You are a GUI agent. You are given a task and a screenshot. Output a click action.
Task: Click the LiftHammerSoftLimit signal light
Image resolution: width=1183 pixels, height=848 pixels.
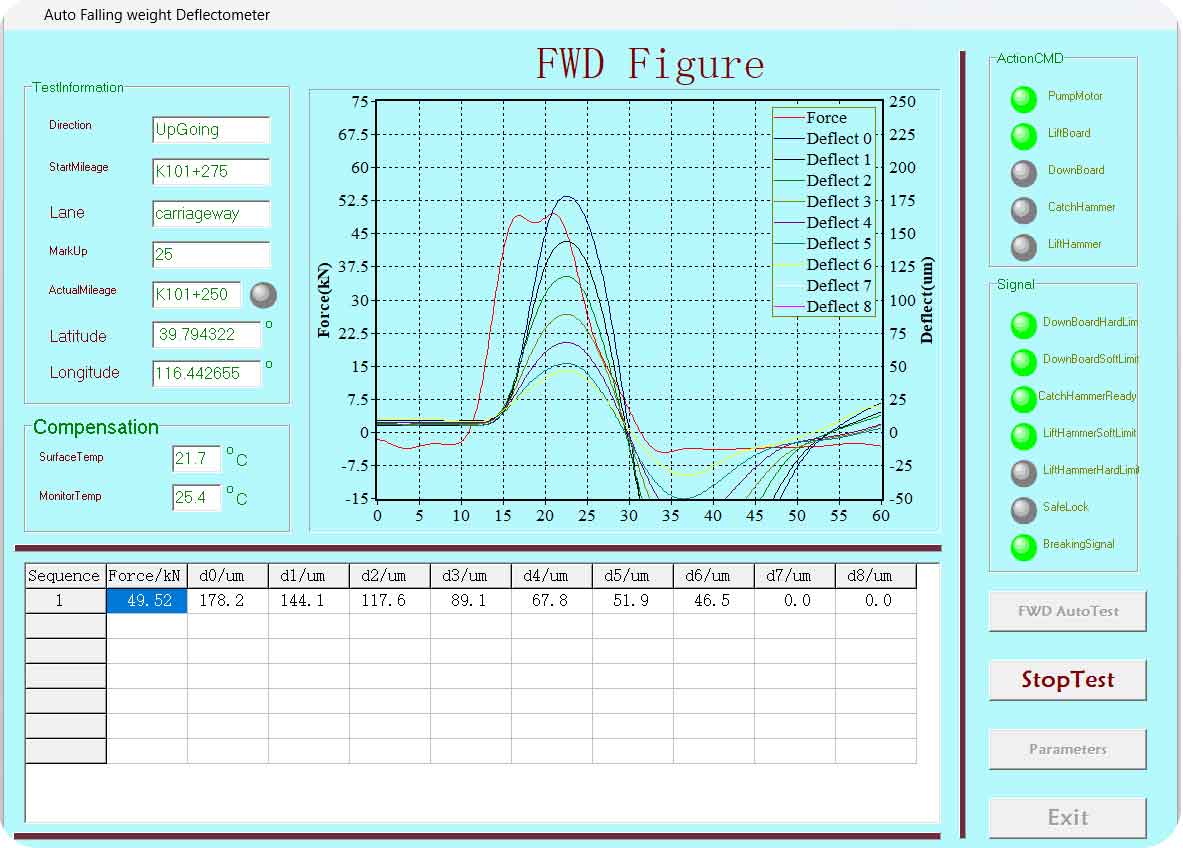click(1023, 436)
